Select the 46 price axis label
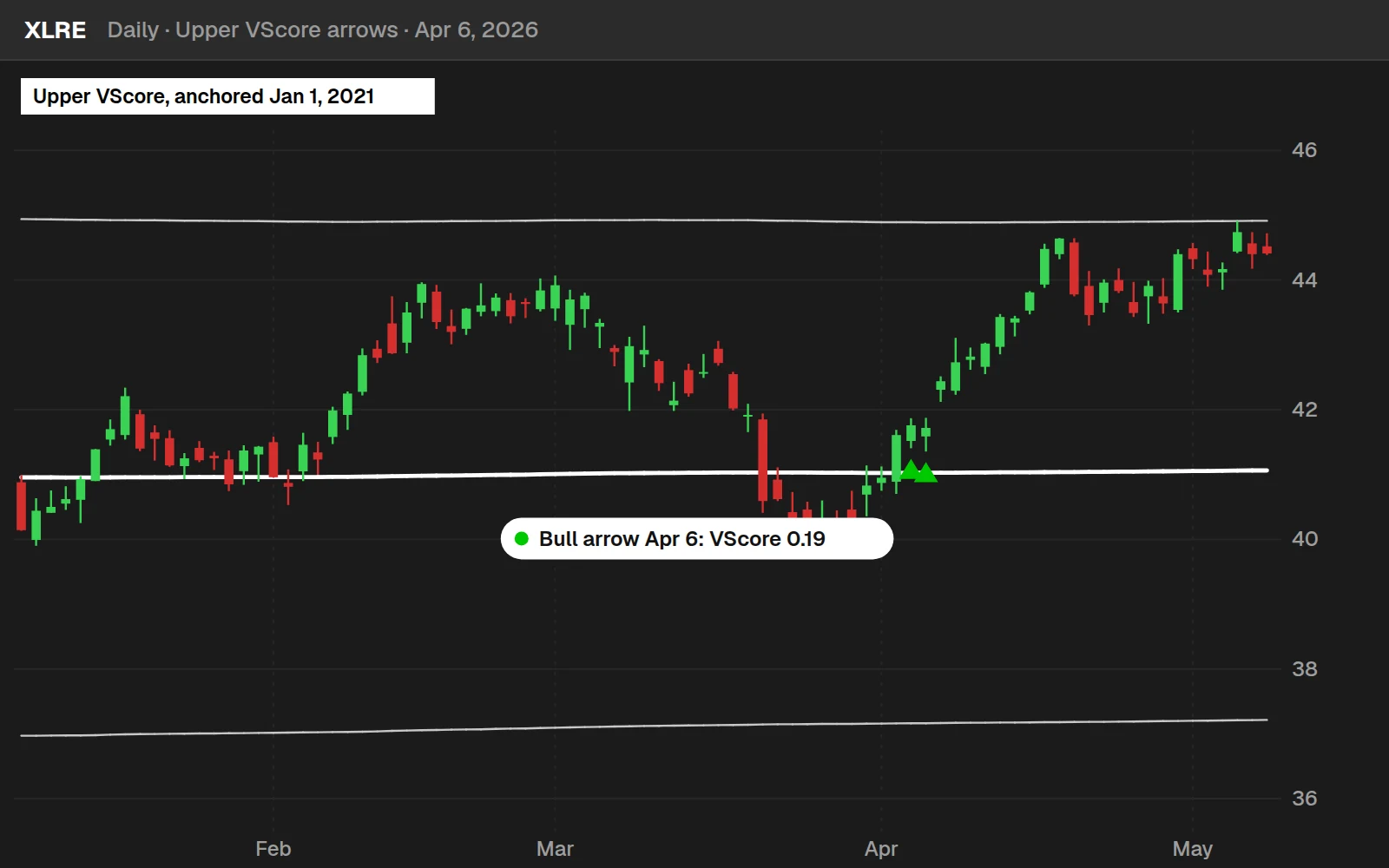 click(1304, 150)
